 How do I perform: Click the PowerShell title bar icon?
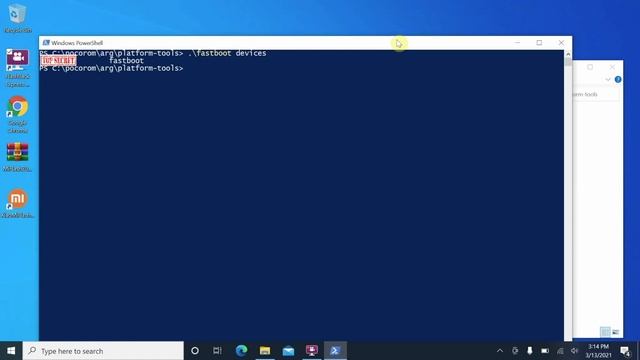pos(46,43)
